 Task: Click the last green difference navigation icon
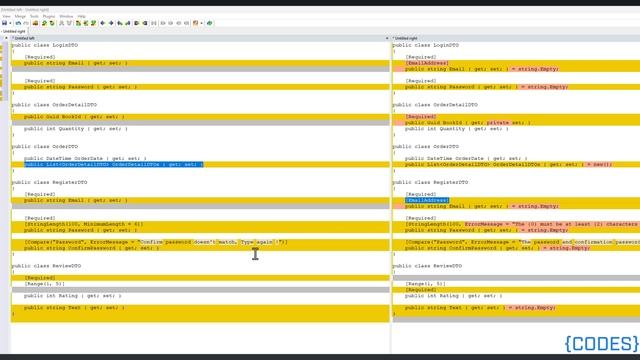click(x=93, y=23)
